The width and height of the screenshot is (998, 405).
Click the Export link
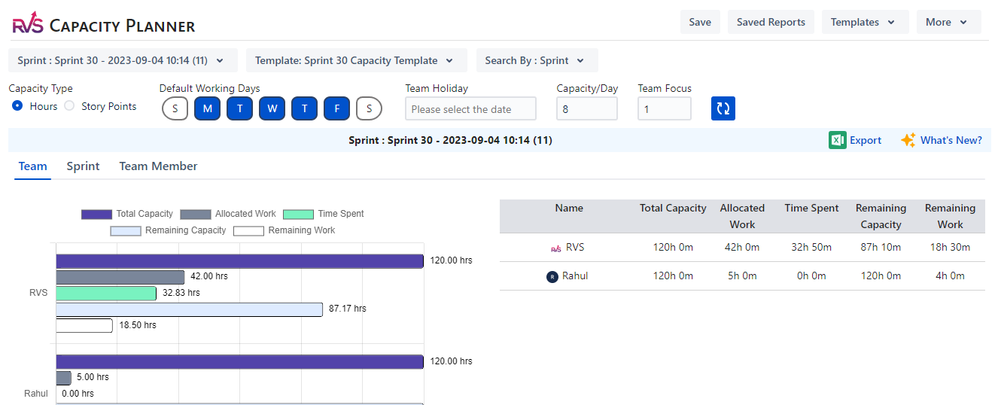pyautogui.click(x=866, y=140)
